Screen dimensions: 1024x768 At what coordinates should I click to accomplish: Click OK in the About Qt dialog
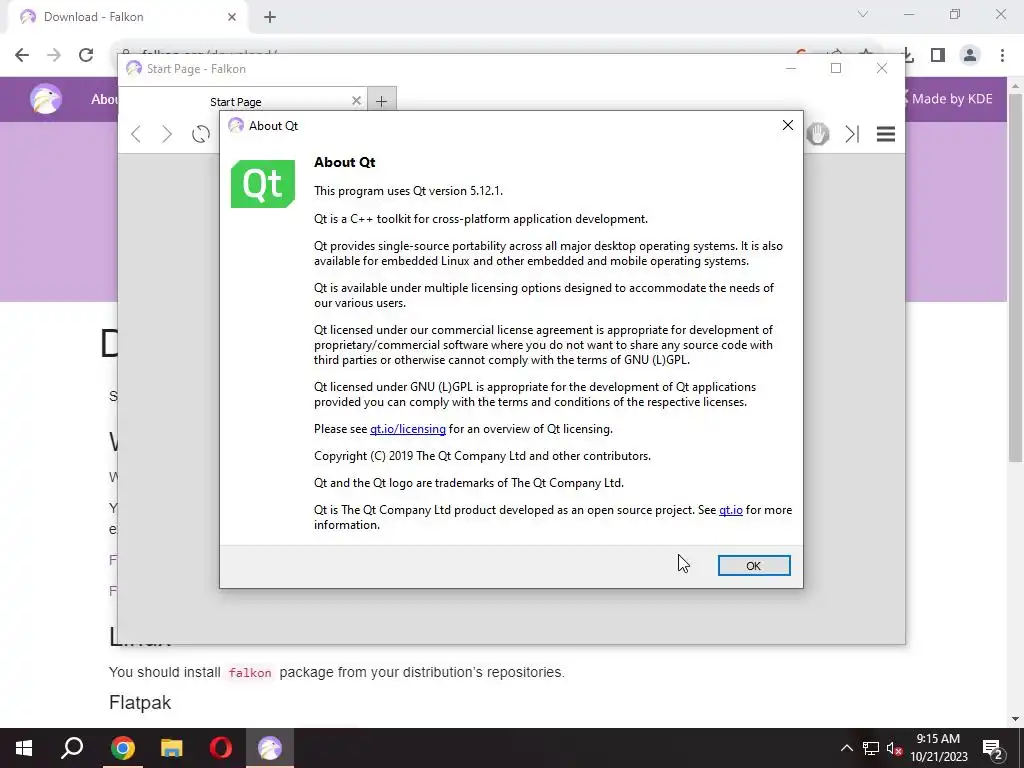tap(754, 566)
